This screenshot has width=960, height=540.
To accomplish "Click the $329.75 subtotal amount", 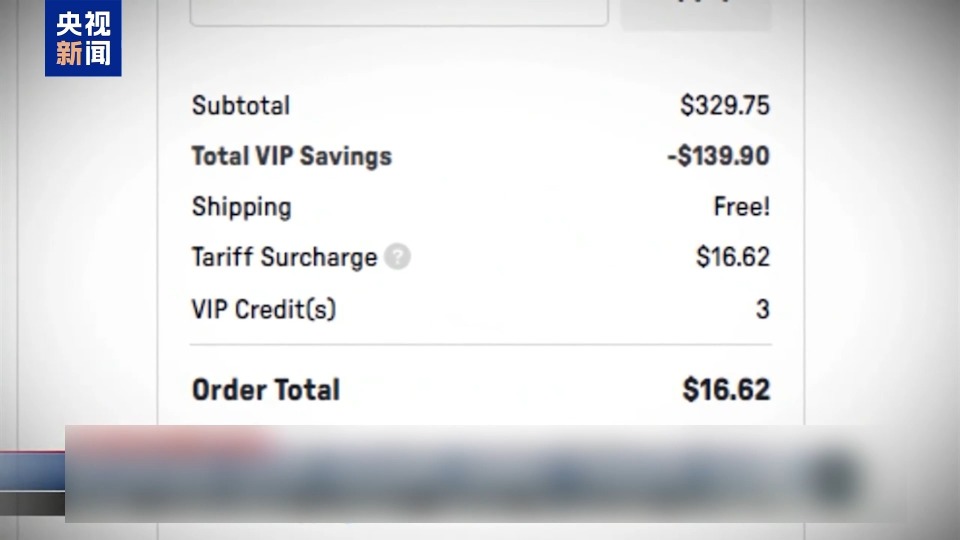I will 725,105.
